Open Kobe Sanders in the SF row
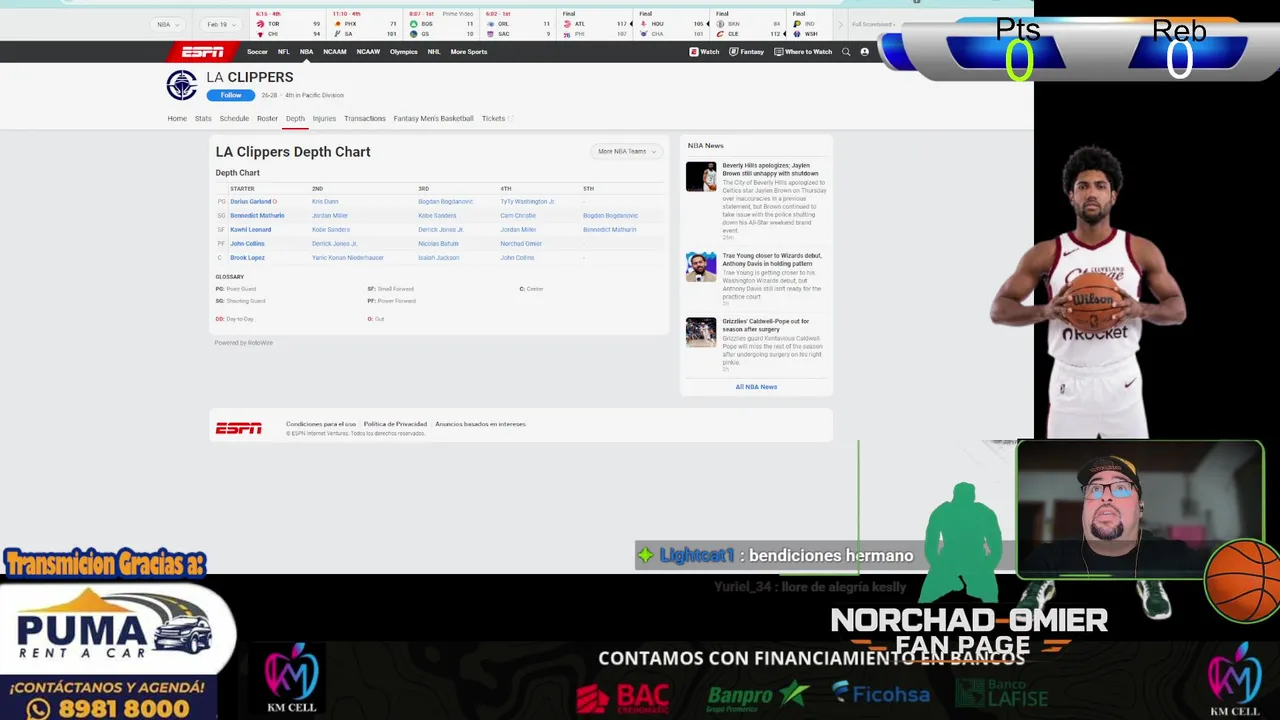1280x720 pixels. pos(330,230)
